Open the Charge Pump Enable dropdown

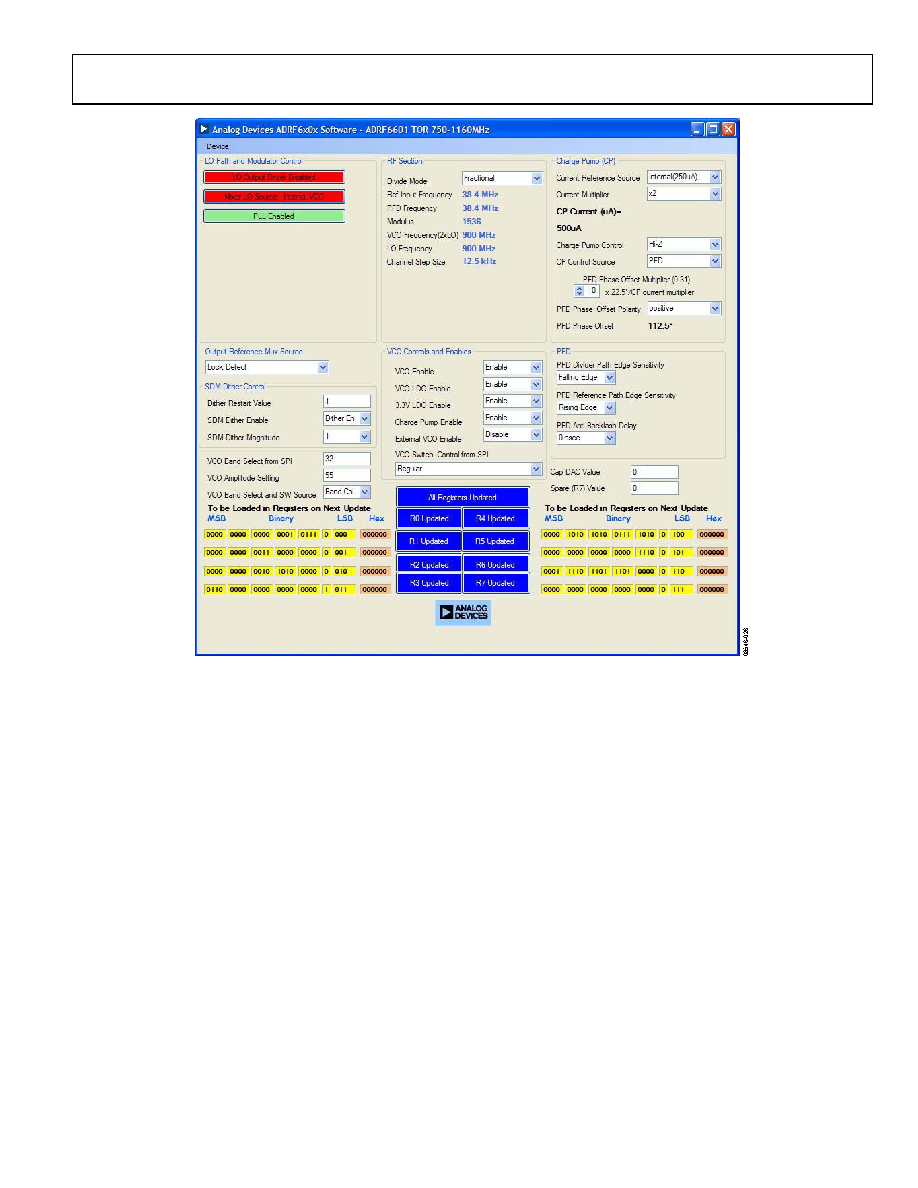click(513, 417)
